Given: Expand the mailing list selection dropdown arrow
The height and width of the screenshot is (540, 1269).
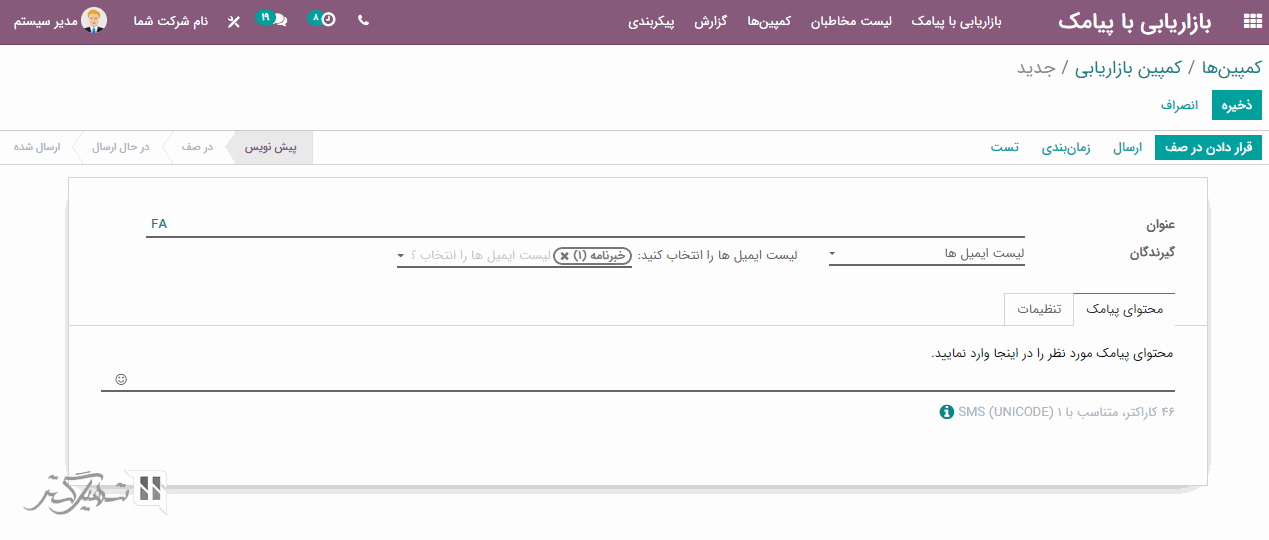Looking at the screenshot, I should coord(401,256).
